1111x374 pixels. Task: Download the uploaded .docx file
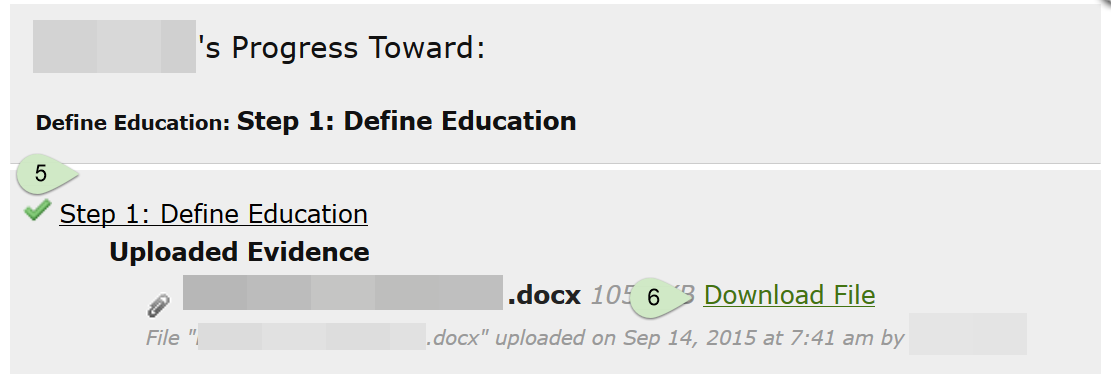click(789, 295)
